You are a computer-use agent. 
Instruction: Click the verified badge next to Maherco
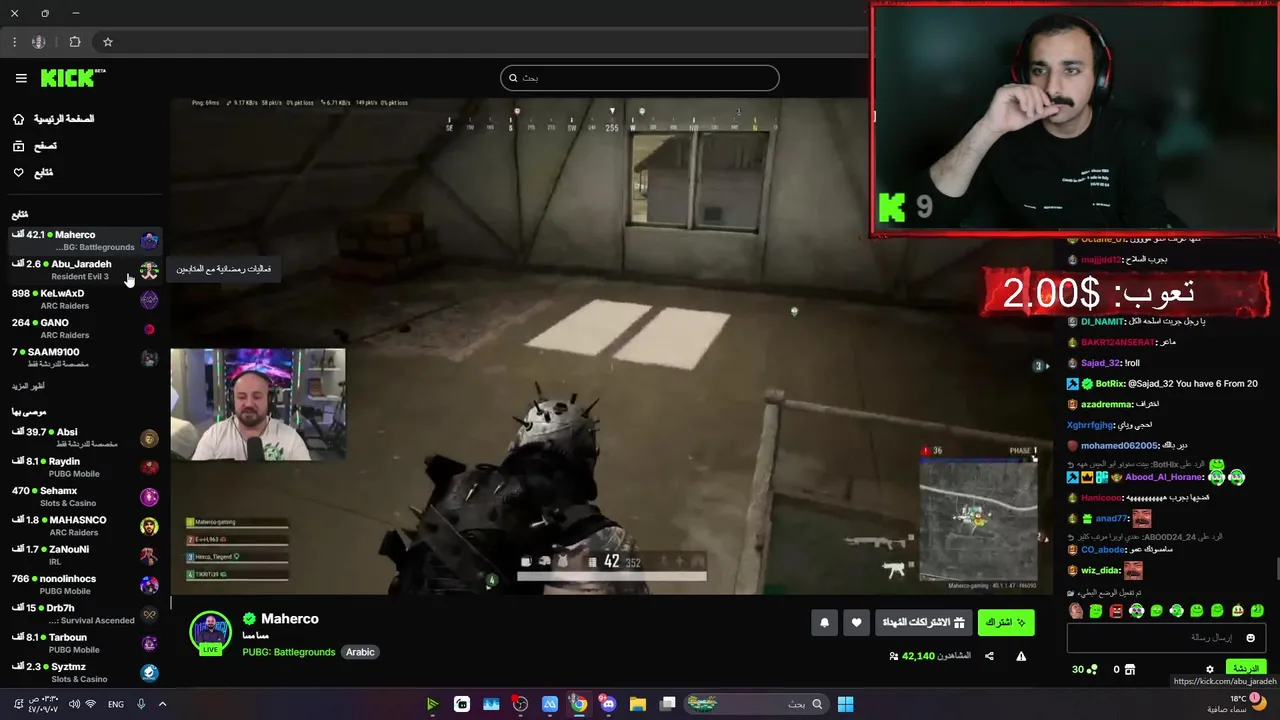(249, 619)
